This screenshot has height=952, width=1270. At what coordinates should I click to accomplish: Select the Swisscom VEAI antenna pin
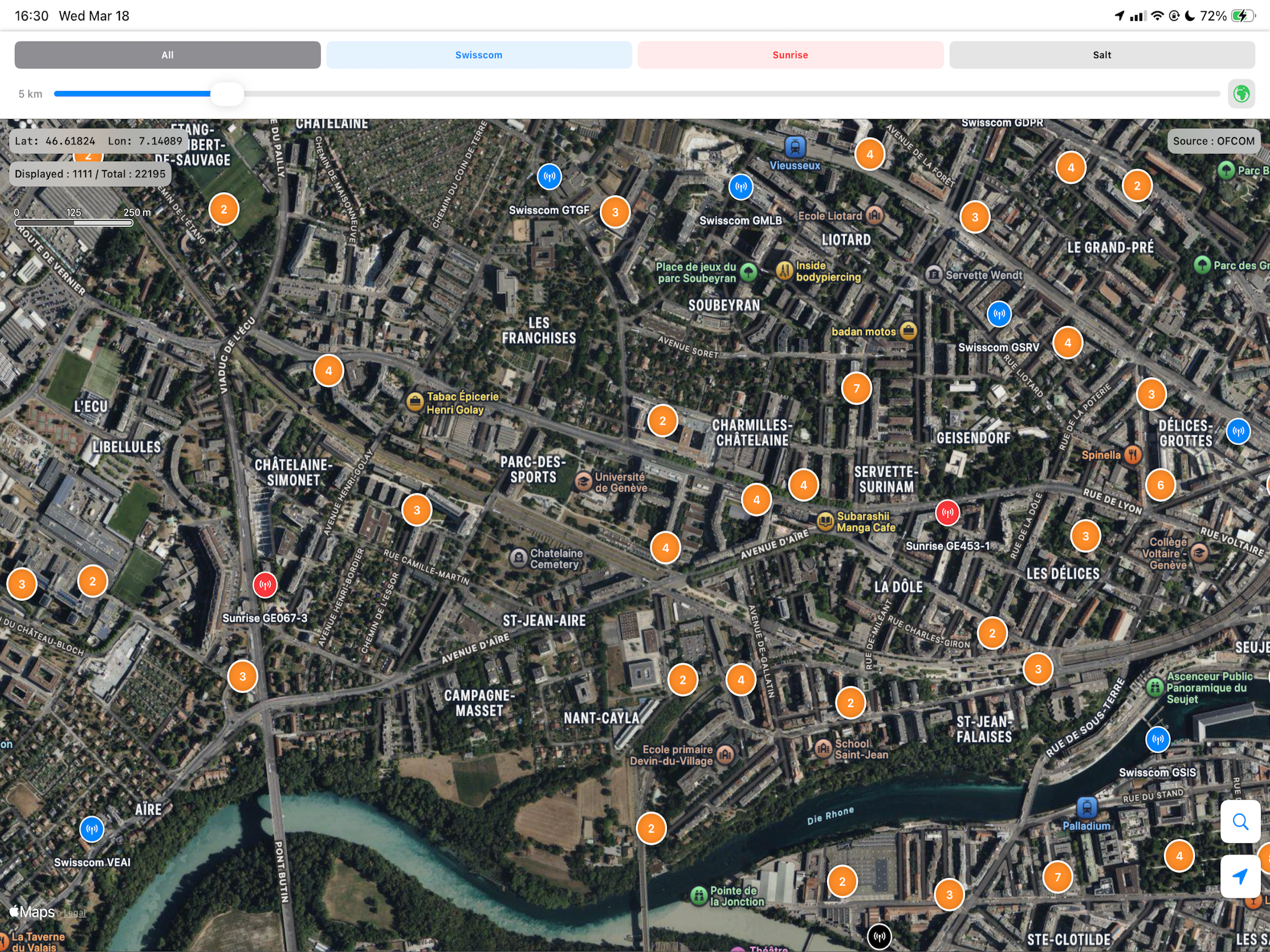pyautogui.click(x=92, y=829)
